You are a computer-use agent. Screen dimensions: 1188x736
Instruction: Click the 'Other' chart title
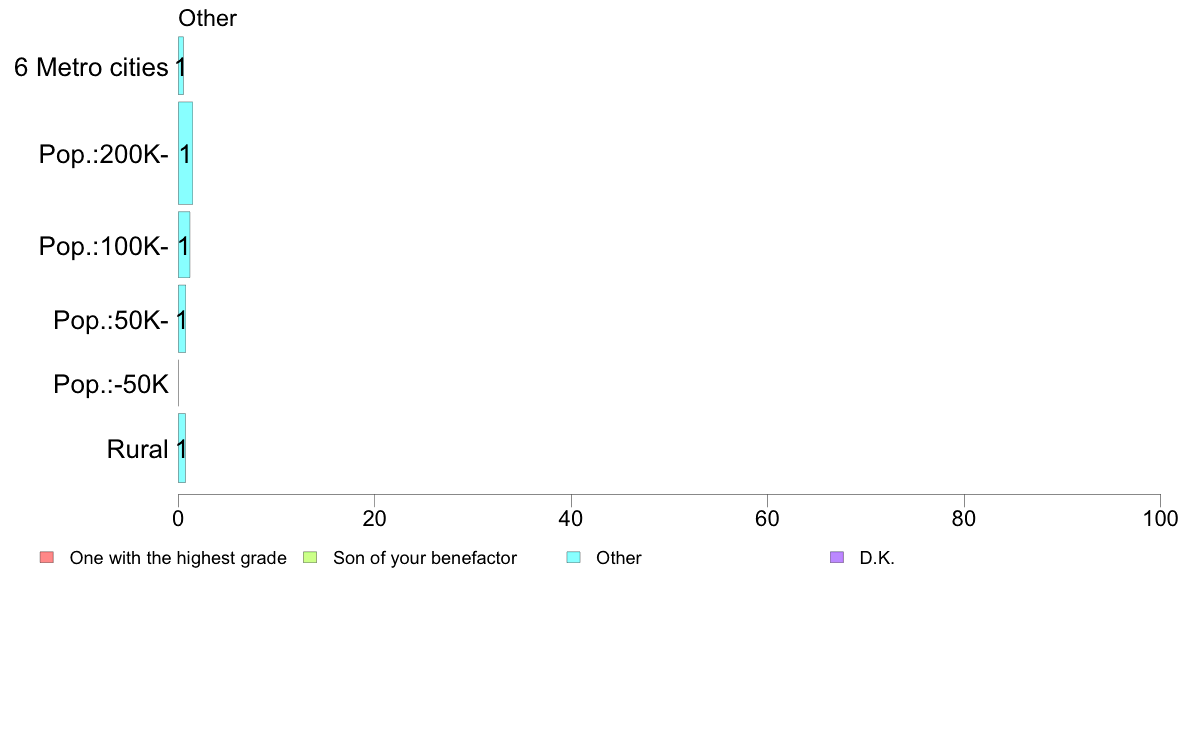tap(207, 18)
